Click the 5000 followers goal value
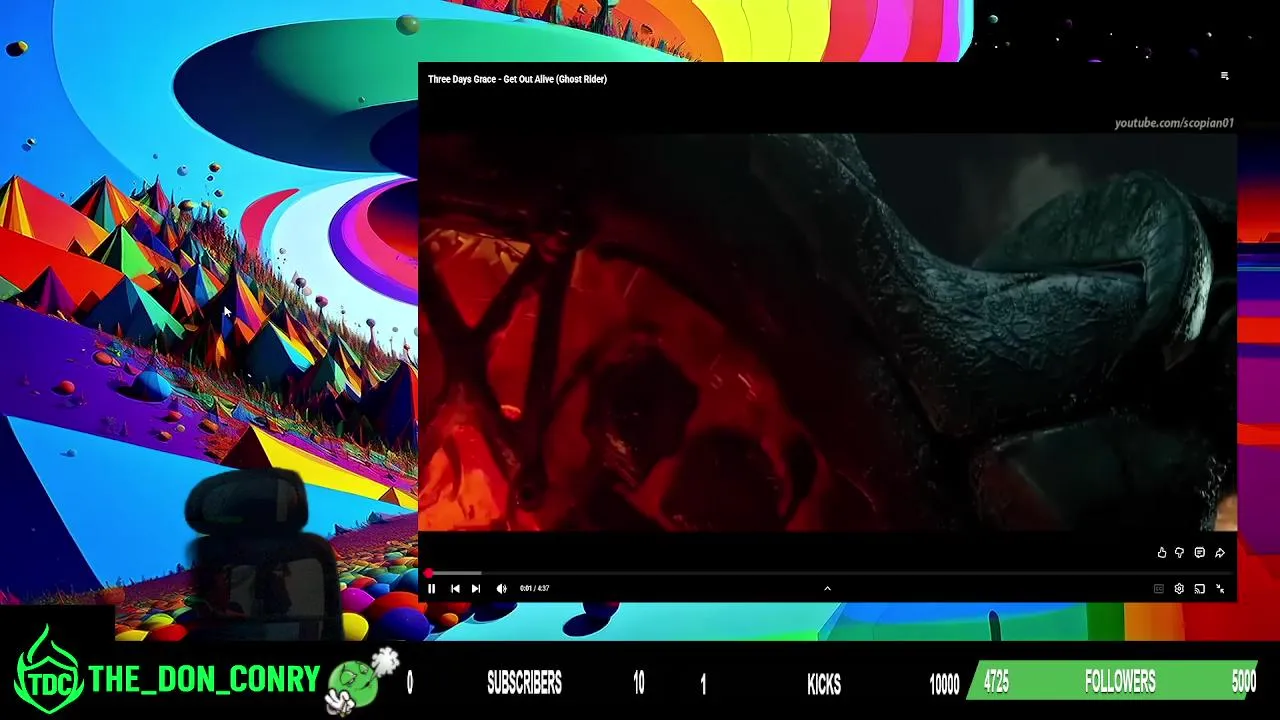Image resolution: width=1280 pixels, height=720 pixels. pyautogui.click(x=1243, y=683)
